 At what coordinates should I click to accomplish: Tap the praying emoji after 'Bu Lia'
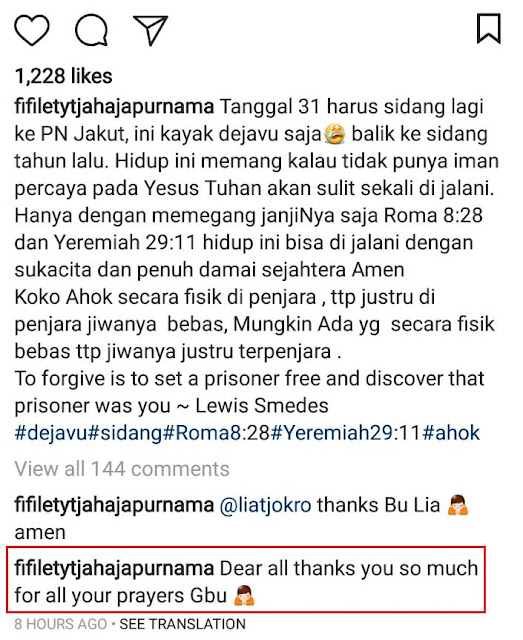click(x=458, y=505)
